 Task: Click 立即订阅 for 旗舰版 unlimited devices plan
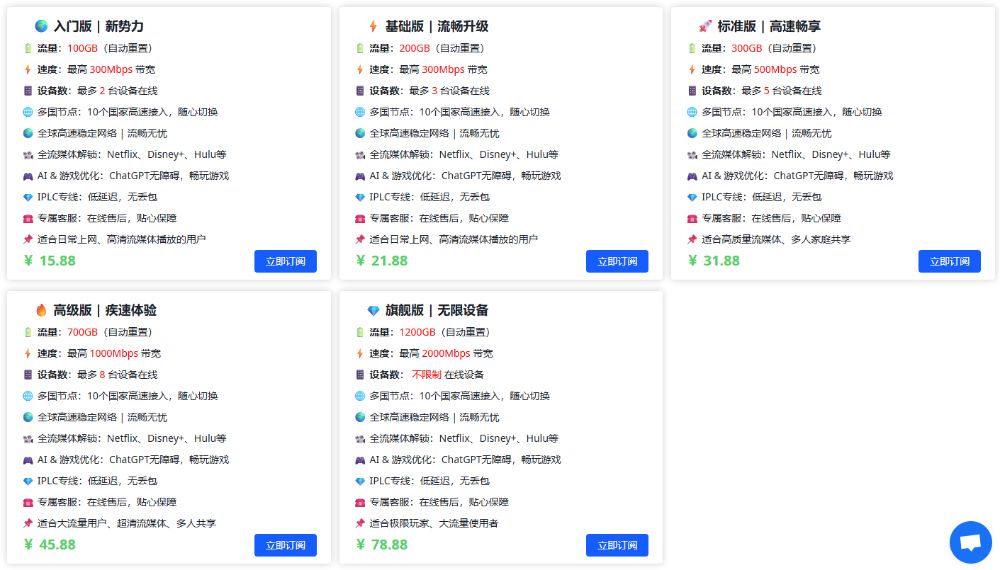617,545
